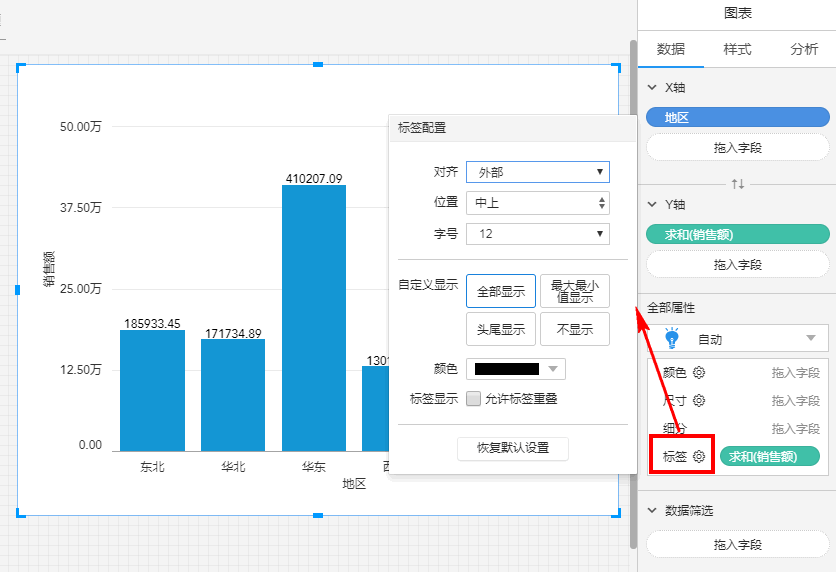Open the 字号 font size dropdown
This screenshot has height=572, width=836.
(537, 234)
